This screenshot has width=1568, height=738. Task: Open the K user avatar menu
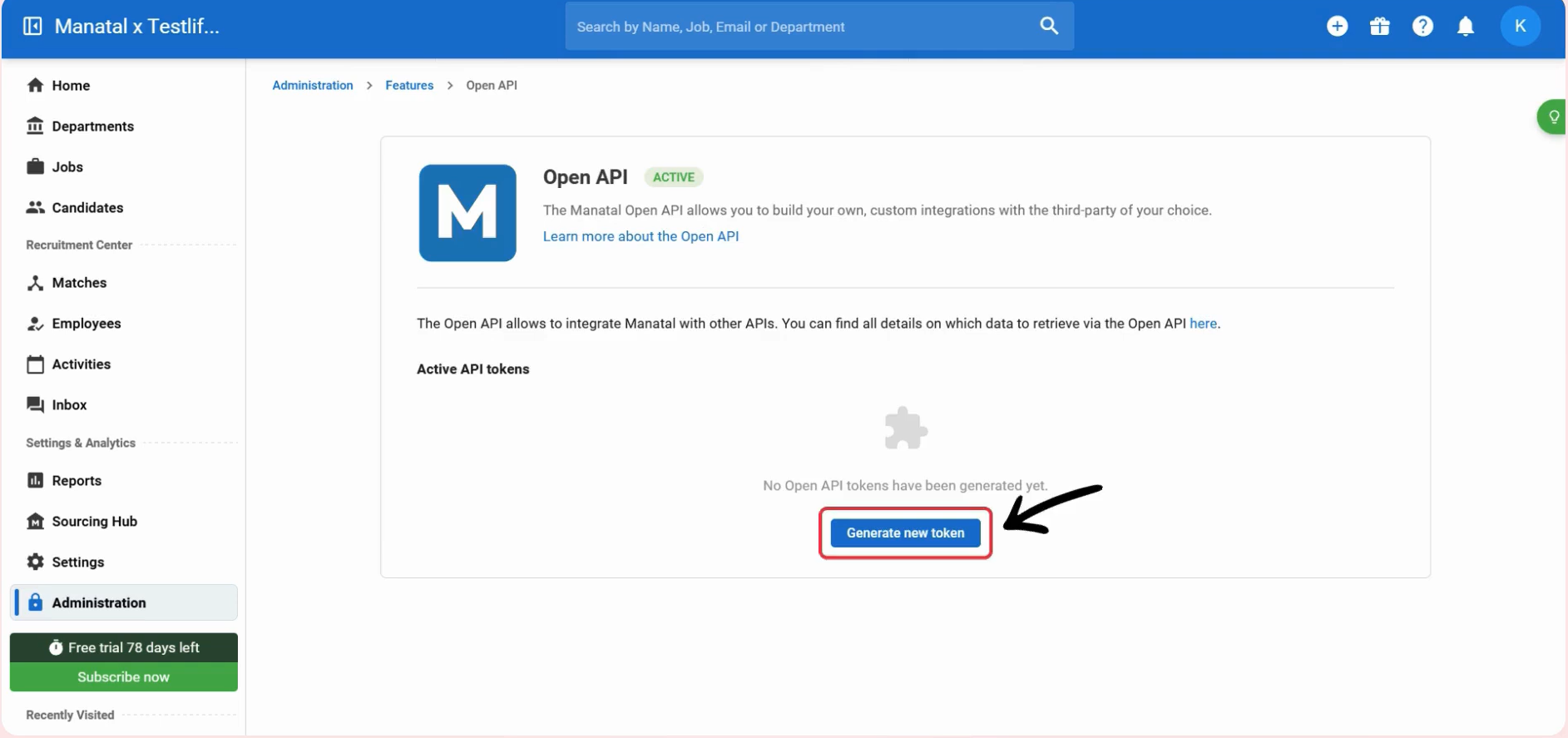tap(1520, 27)
